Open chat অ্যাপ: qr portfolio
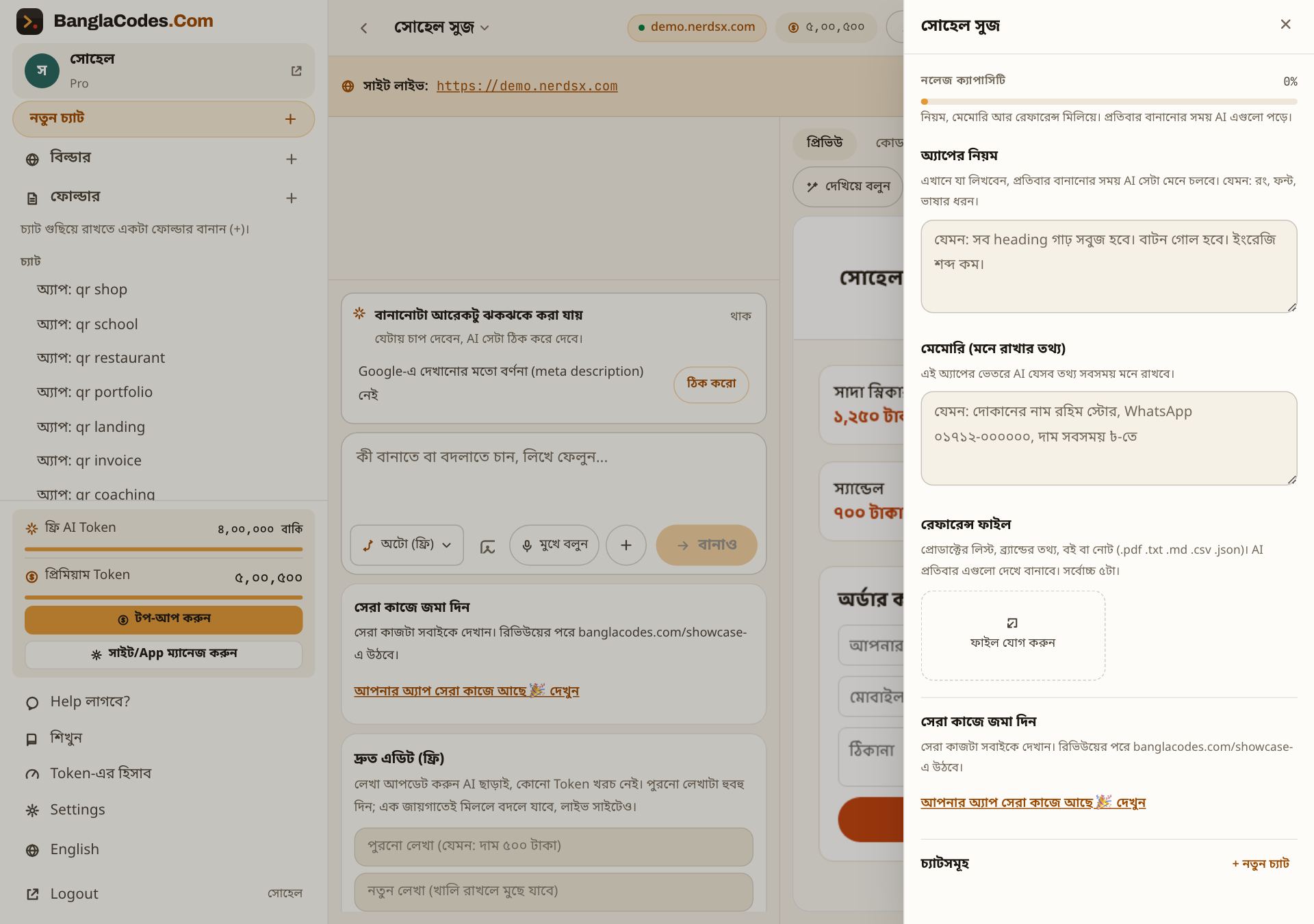 94,392
